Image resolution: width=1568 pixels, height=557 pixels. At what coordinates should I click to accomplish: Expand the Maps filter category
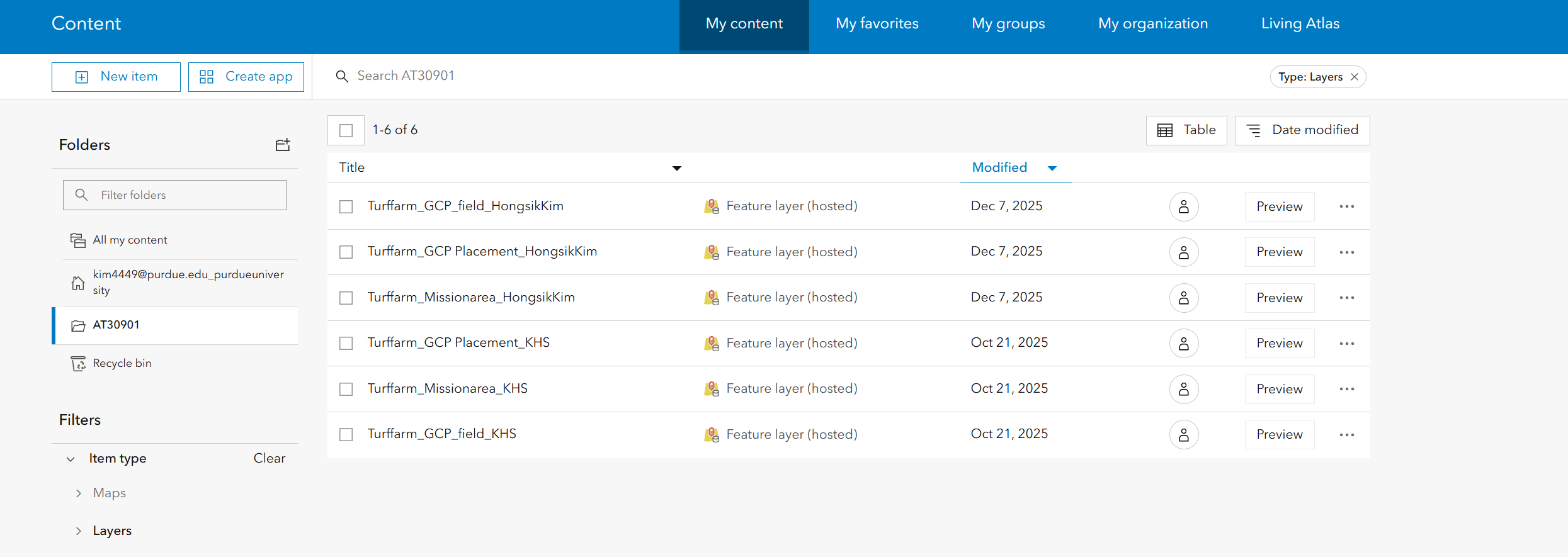click(x=79, y=493)
